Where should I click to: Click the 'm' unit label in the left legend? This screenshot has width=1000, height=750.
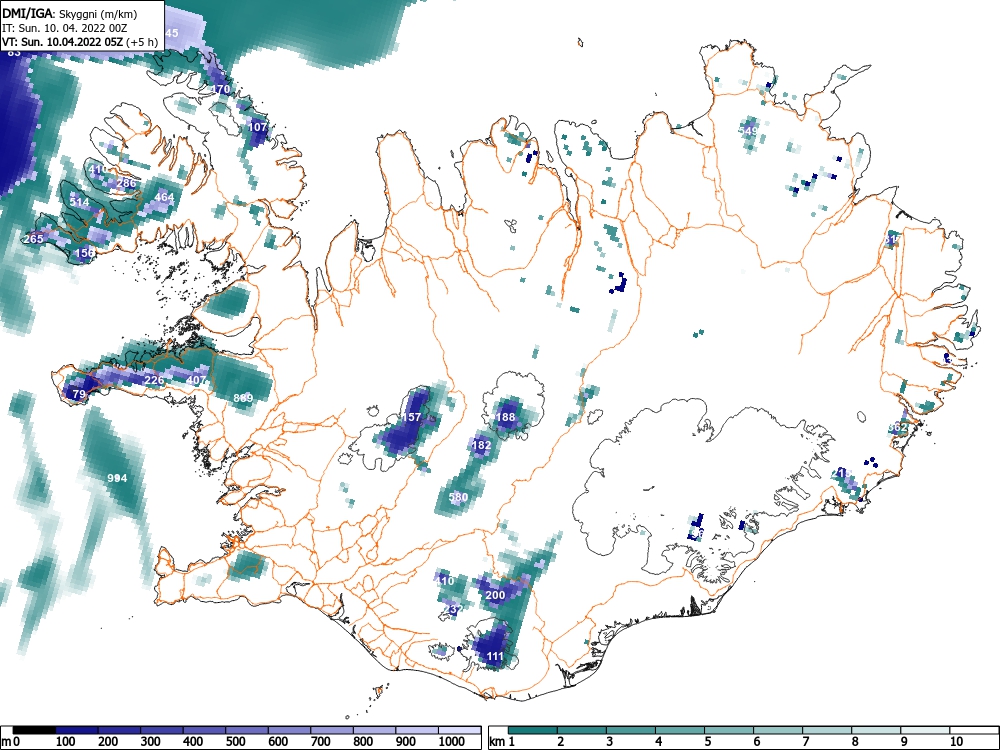6,742
